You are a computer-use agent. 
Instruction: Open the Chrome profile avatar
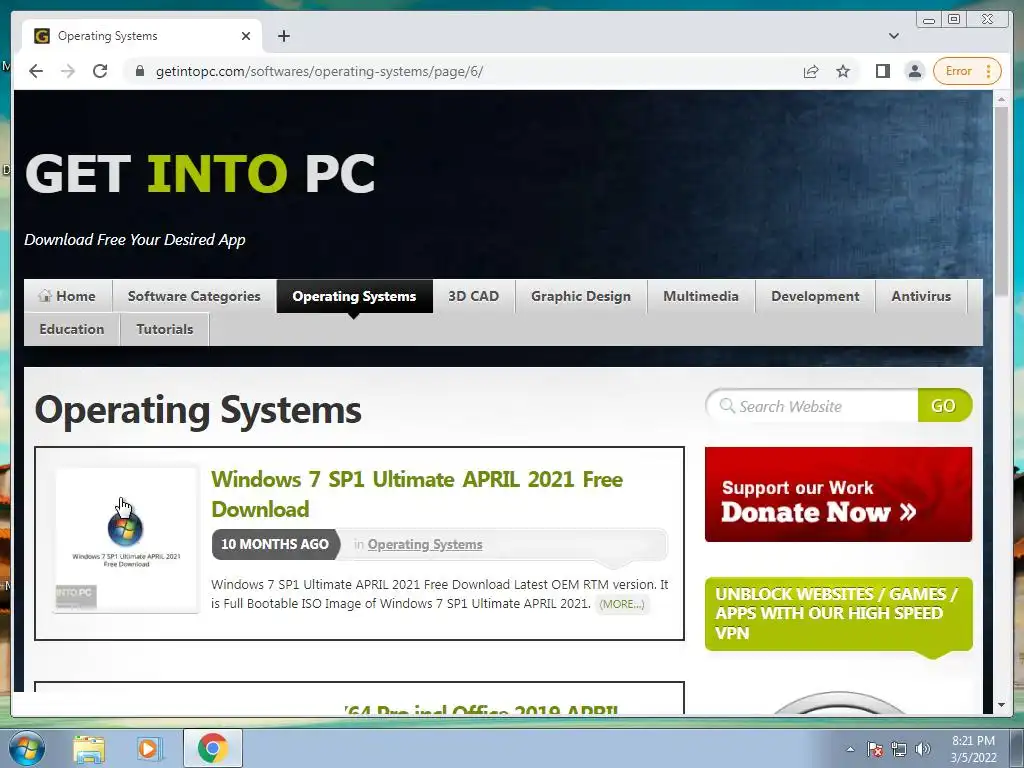[915, 71]
